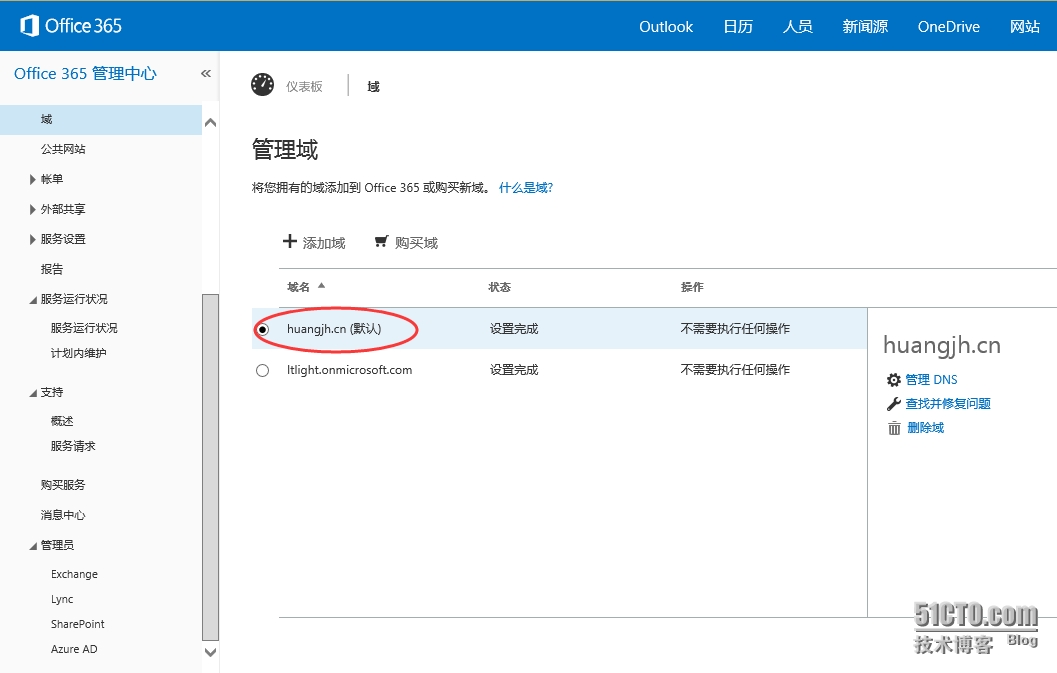
Task: Click the wrench troubleshoot icon
Action: [894, 404]
